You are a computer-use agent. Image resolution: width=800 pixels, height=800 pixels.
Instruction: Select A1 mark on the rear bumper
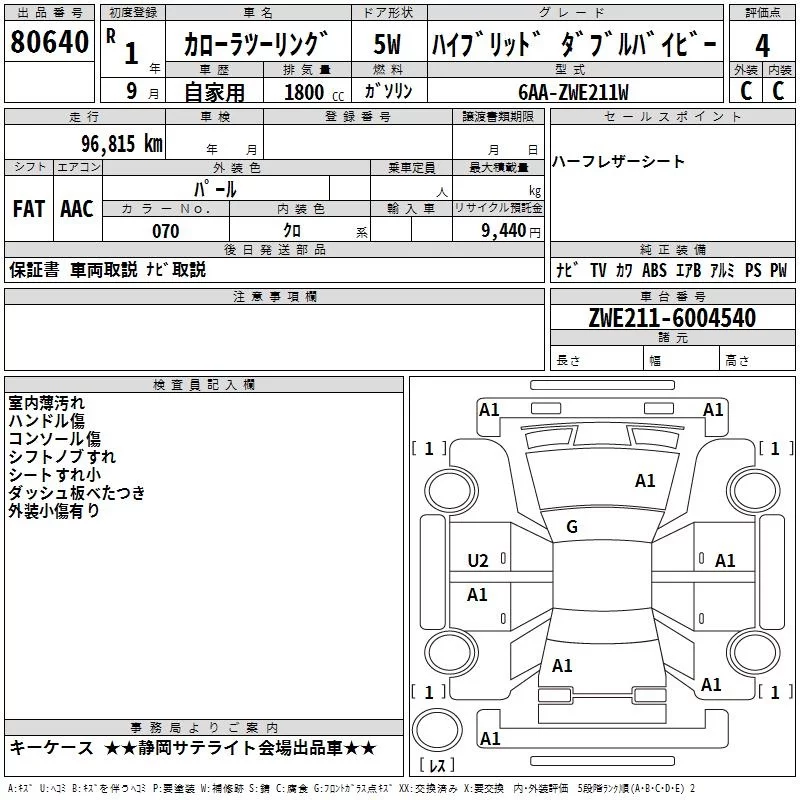(490, 739)
